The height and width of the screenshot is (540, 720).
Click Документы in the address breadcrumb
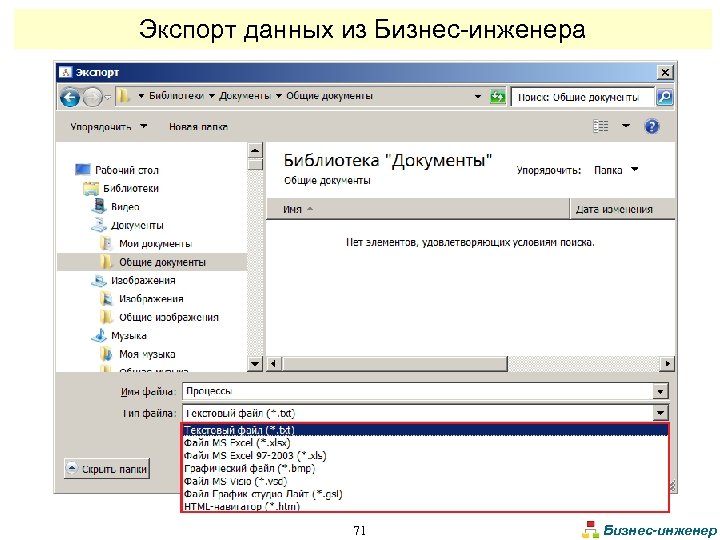[245, 96]
